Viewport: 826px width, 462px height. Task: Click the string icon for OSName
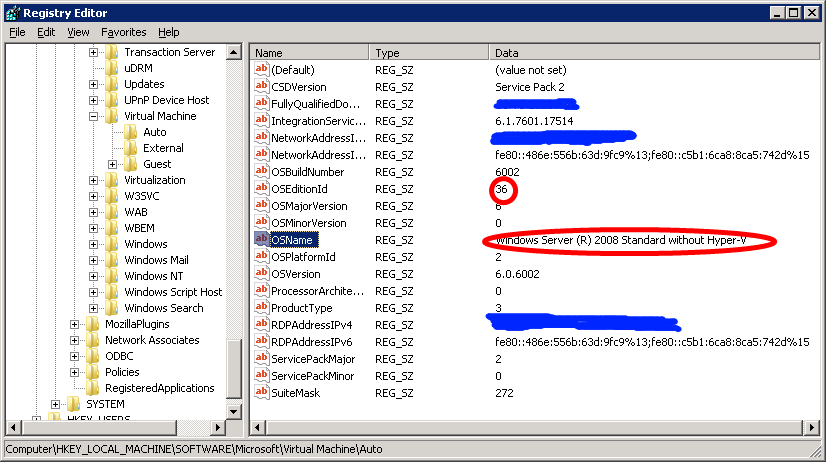(261, 239)
